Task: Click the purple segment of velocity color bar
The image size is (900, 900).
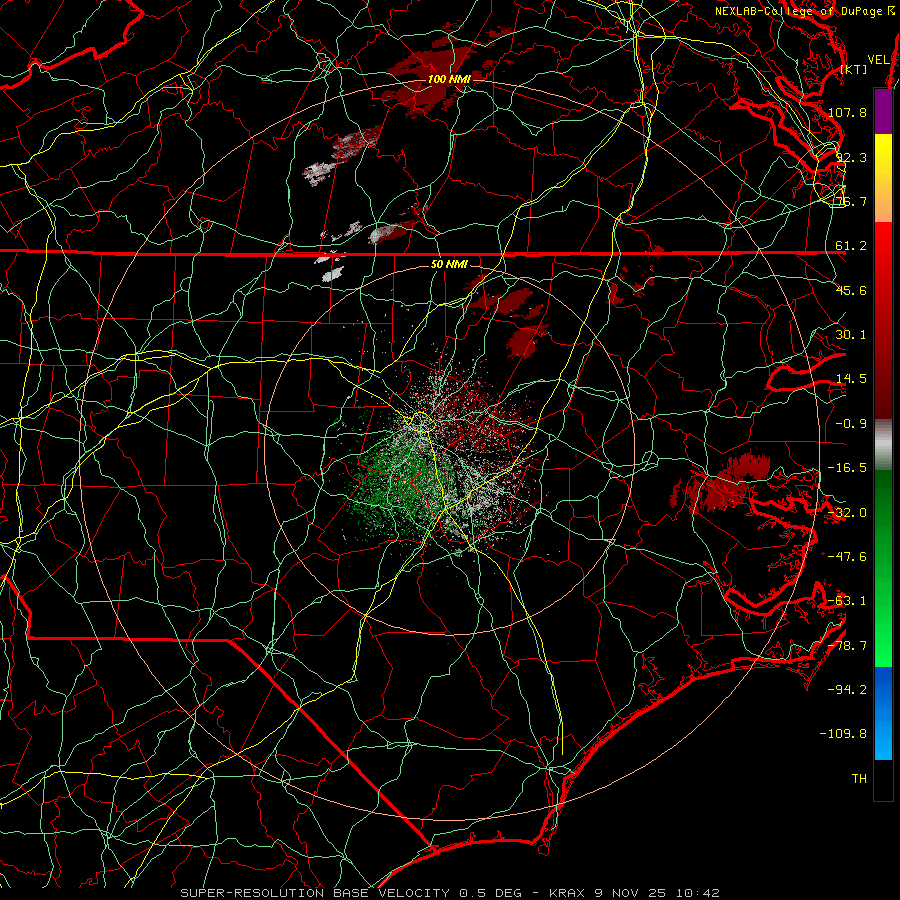Action: (x=883, y=112)
